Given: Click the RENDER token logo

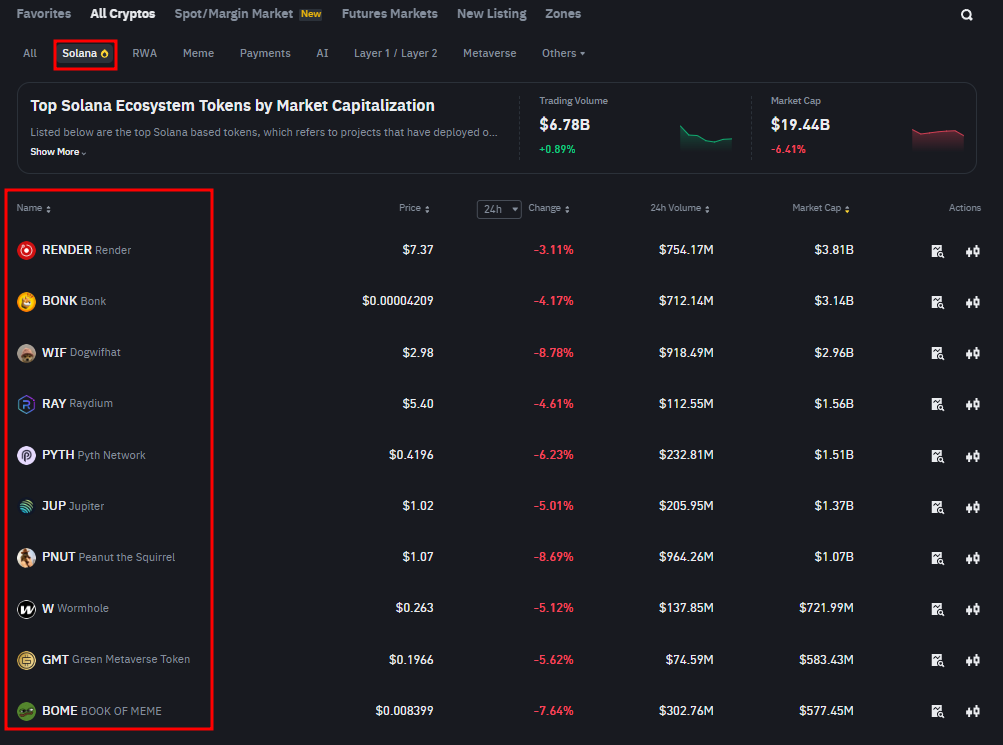Looking at the screenshot, I should point(26,251).
